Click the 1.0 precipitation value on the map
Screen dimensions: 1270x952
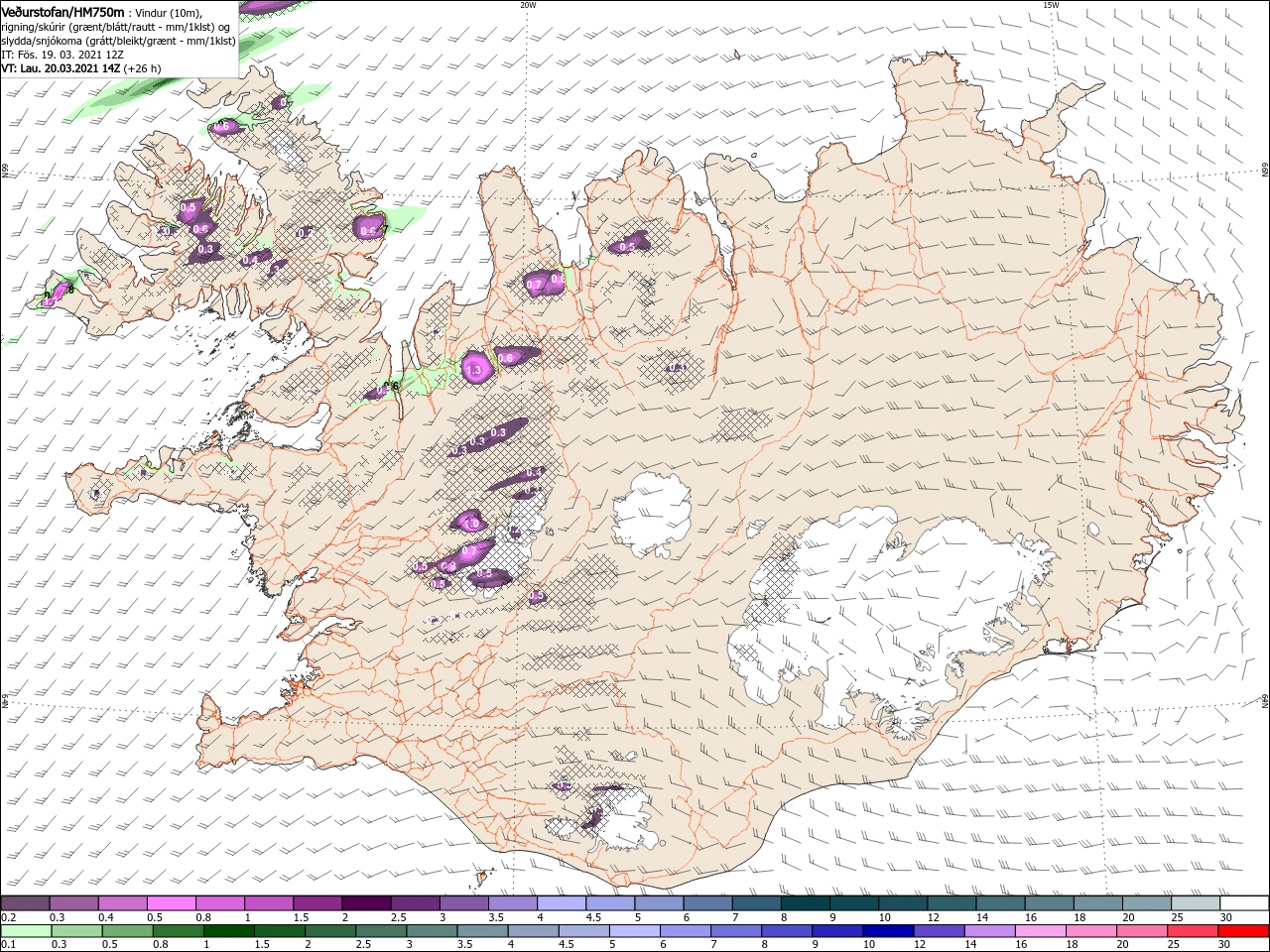tap(471, 524)
